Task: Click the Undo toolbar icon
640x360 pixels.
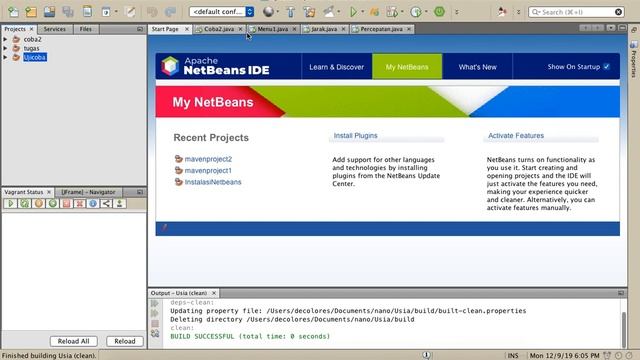Action: 152,12
